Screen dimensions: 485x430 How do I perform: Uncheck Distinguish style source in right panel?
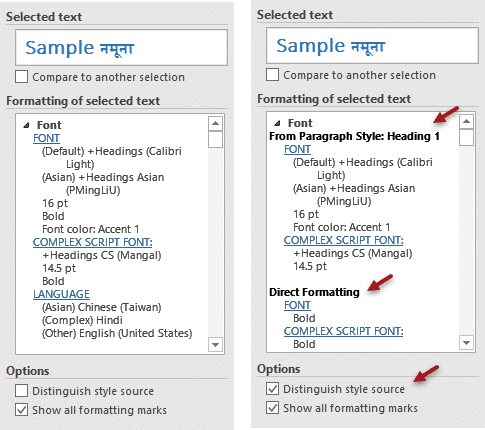[x=272, y=389]
